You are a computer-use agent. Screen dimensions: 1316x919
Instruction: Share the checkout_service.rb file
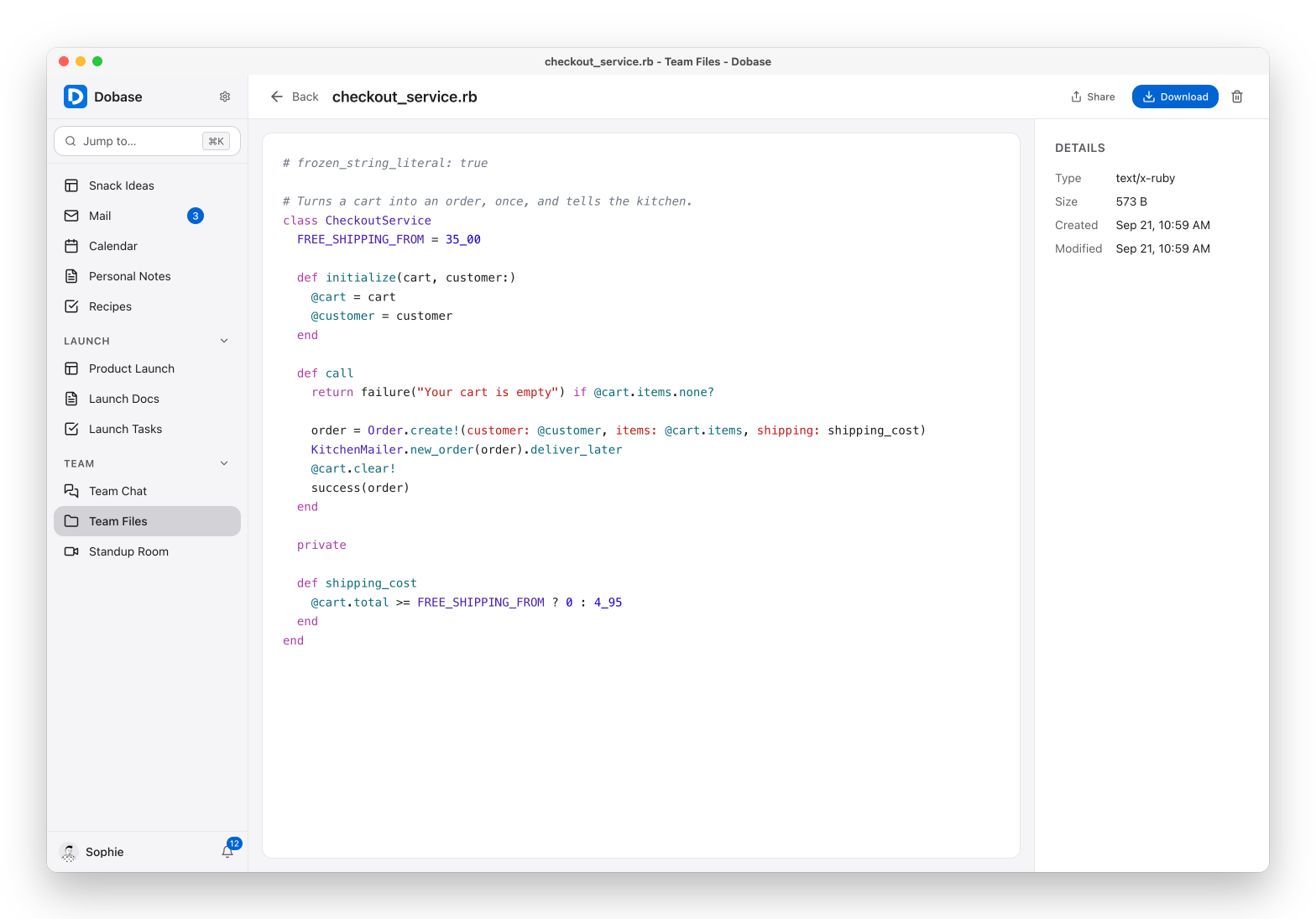[1093, 97]
